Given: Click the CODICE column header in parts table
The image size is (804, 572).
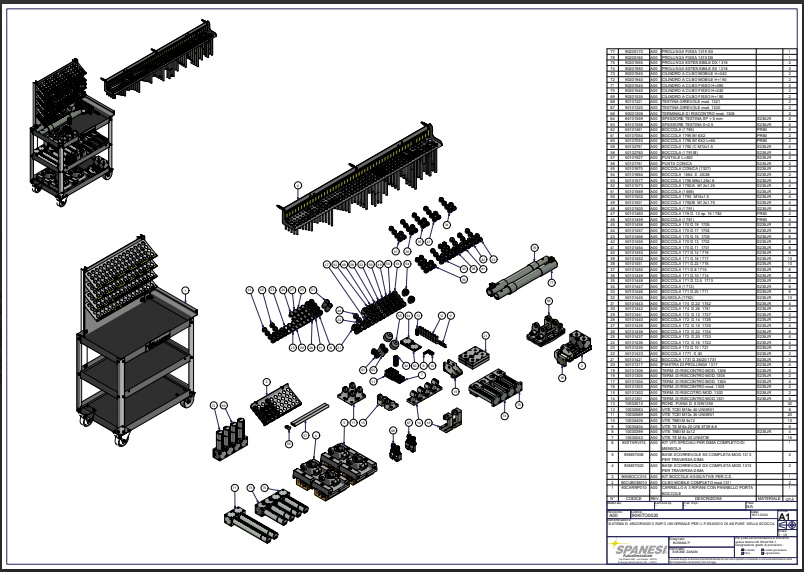Looking at the screenshot, I should coord(632,497).
